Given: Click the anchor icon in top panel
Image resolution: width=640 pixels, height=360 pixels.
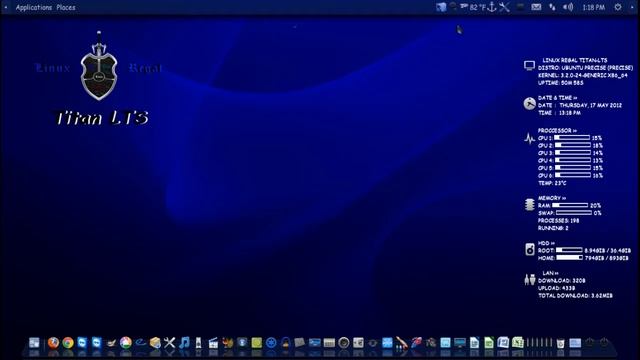Looking at the screenshot, I should point(492,7).
